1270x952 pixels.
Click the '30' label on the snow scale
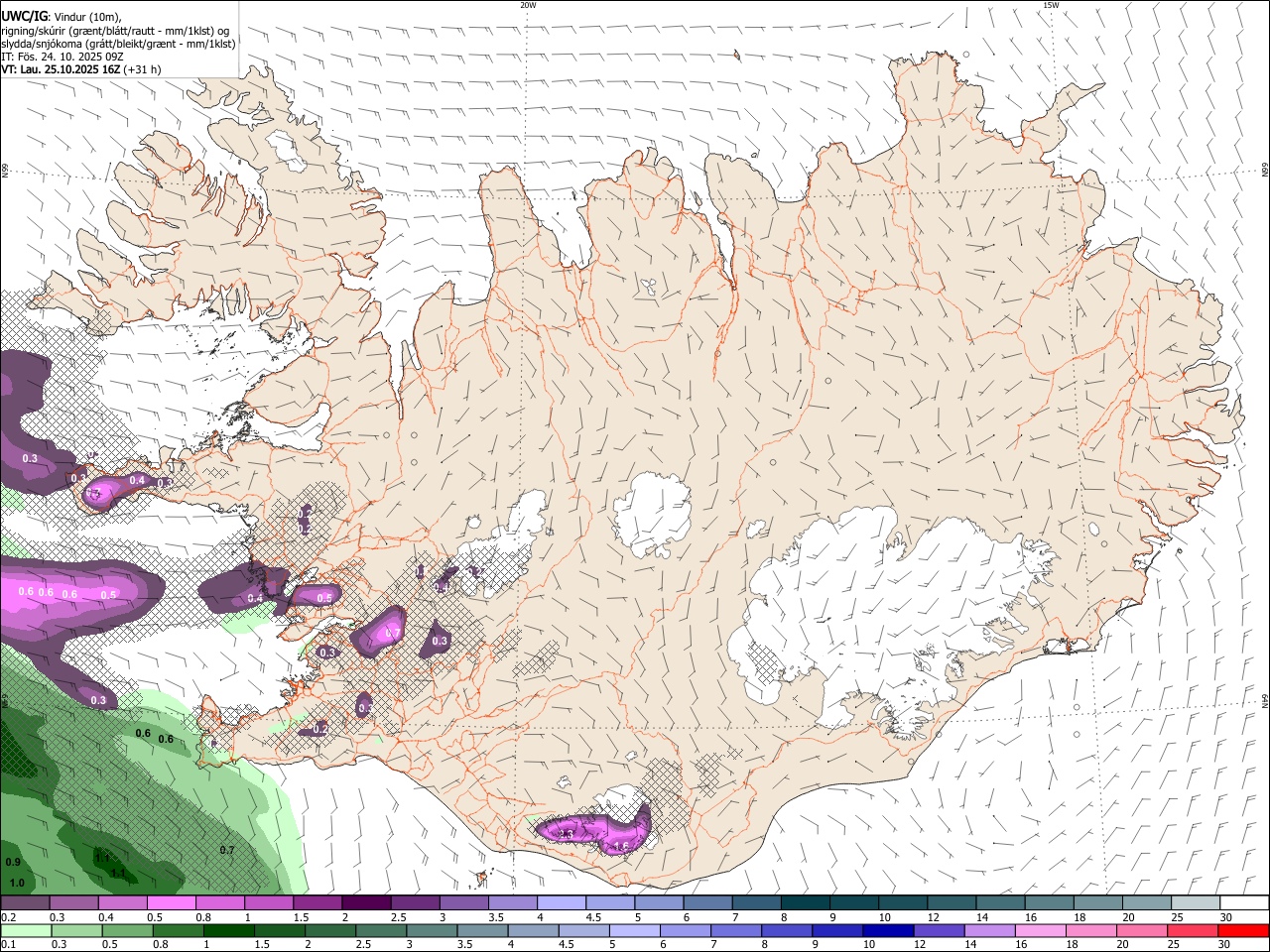[x=1225, y=917]
